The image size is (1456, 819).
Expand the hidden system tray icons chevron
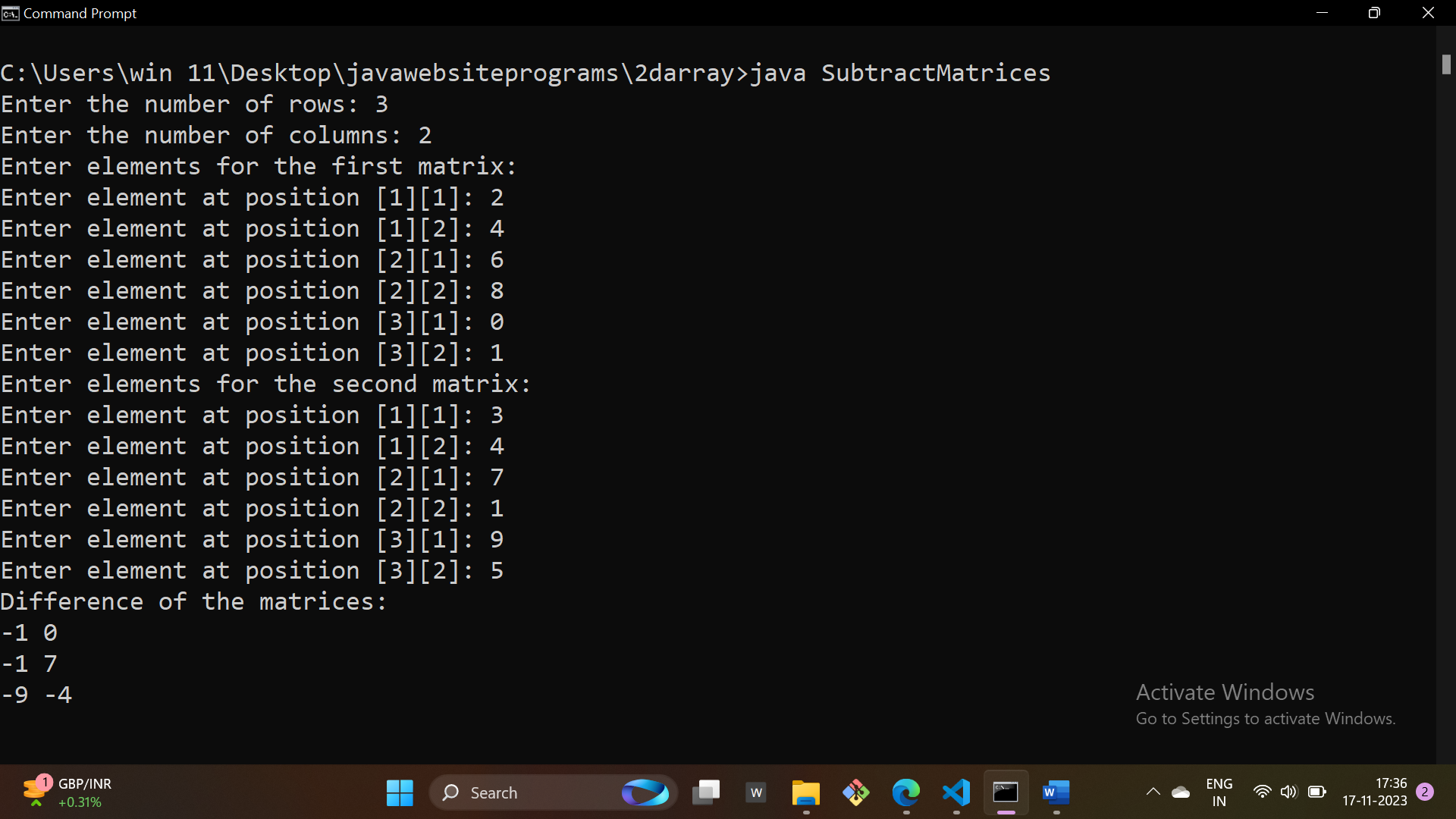(x=1153, y=792)
